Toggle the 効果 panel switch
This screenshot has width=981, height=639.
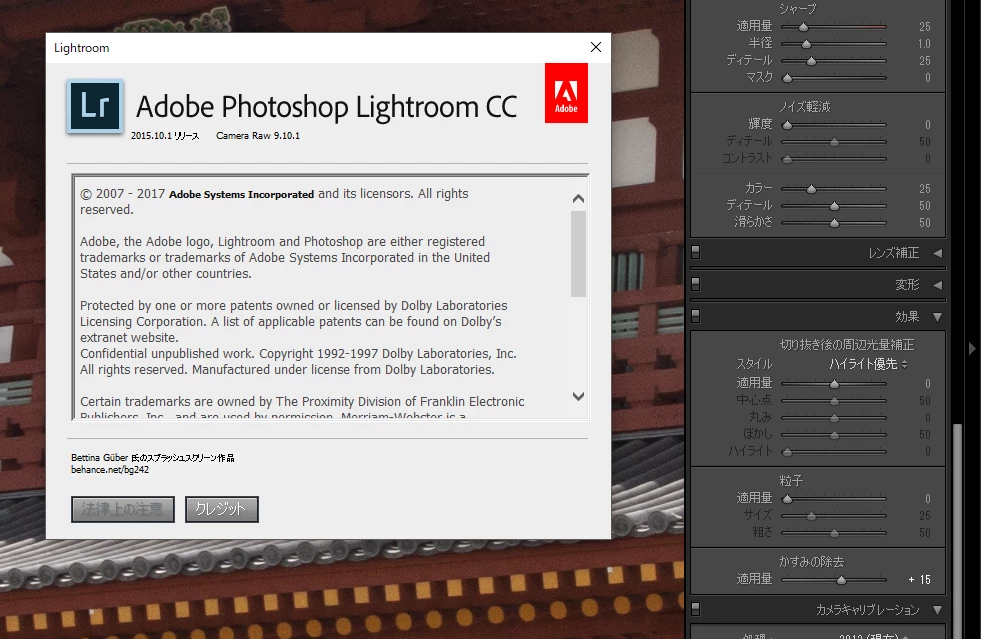[696, 316]
